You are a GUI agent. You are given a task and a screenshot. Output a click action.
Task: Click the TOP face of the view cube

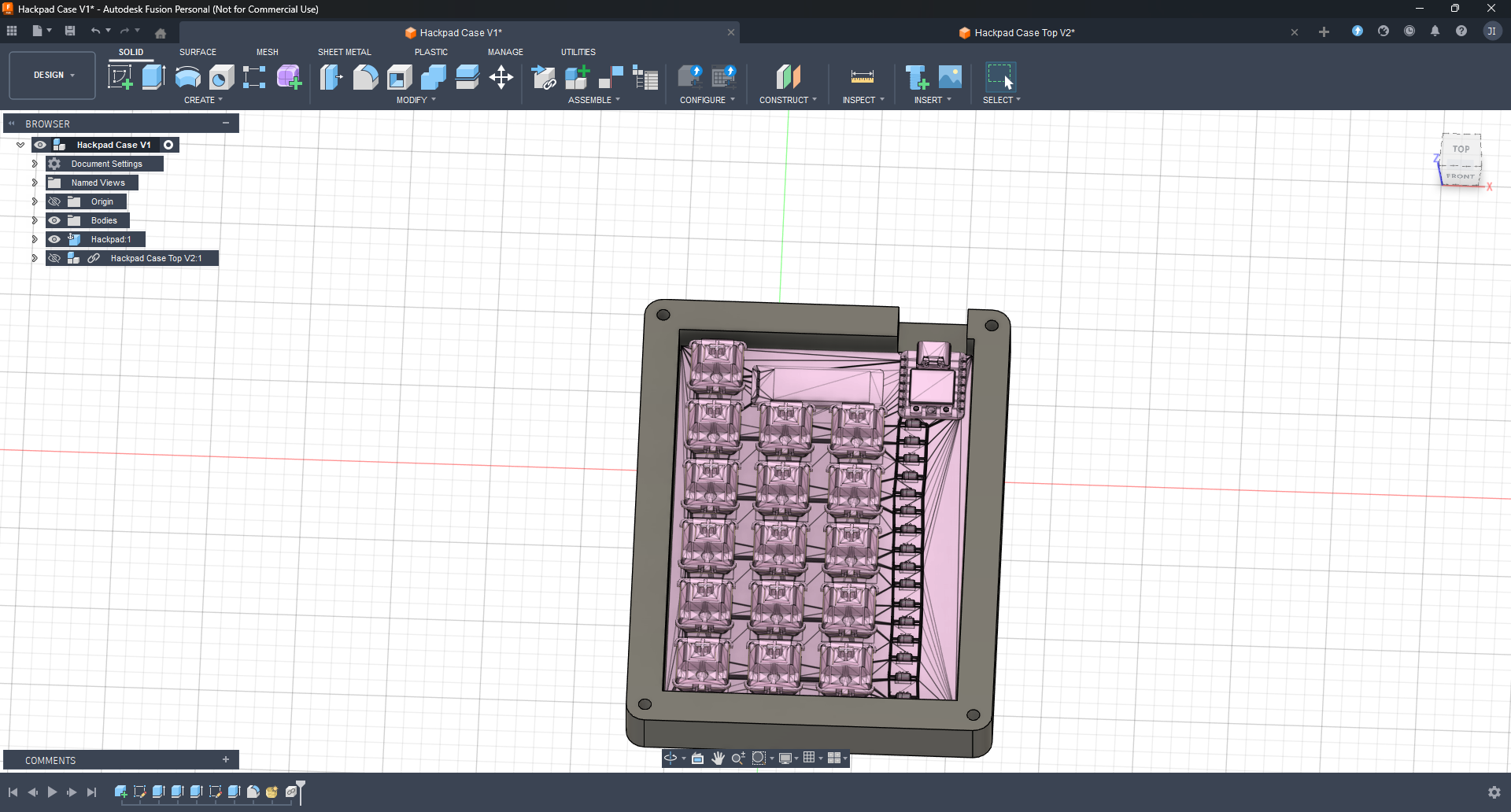pos(1461,149)
